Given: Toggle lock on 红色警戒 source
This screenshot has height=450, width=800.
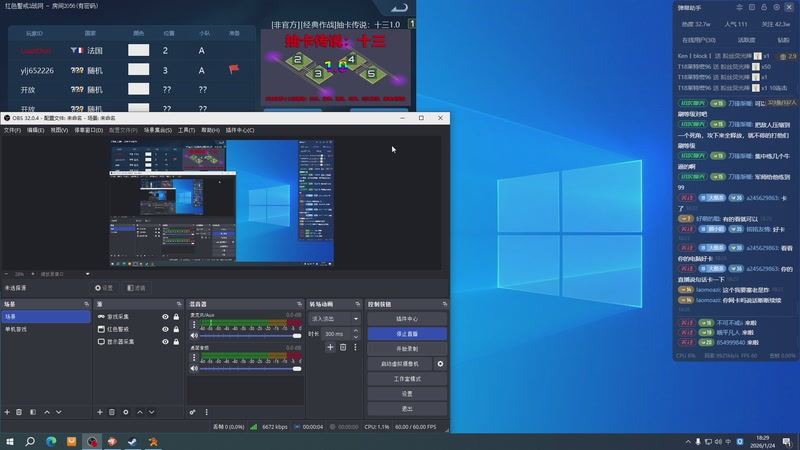Looking at the screenshot, I should pos(176,329).
